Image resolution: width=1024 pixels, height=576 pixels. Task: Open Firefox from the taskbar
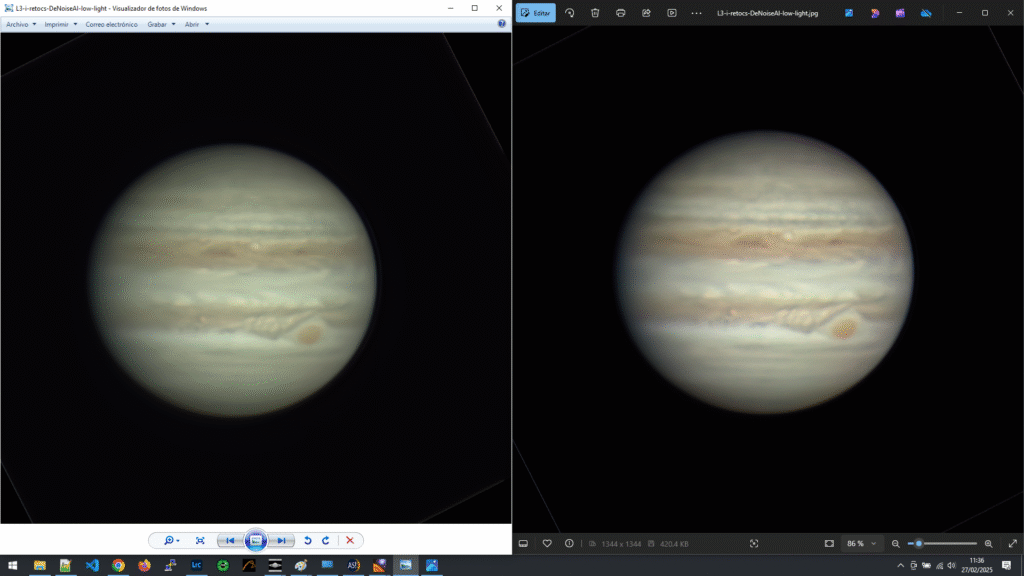pos(144,566)
